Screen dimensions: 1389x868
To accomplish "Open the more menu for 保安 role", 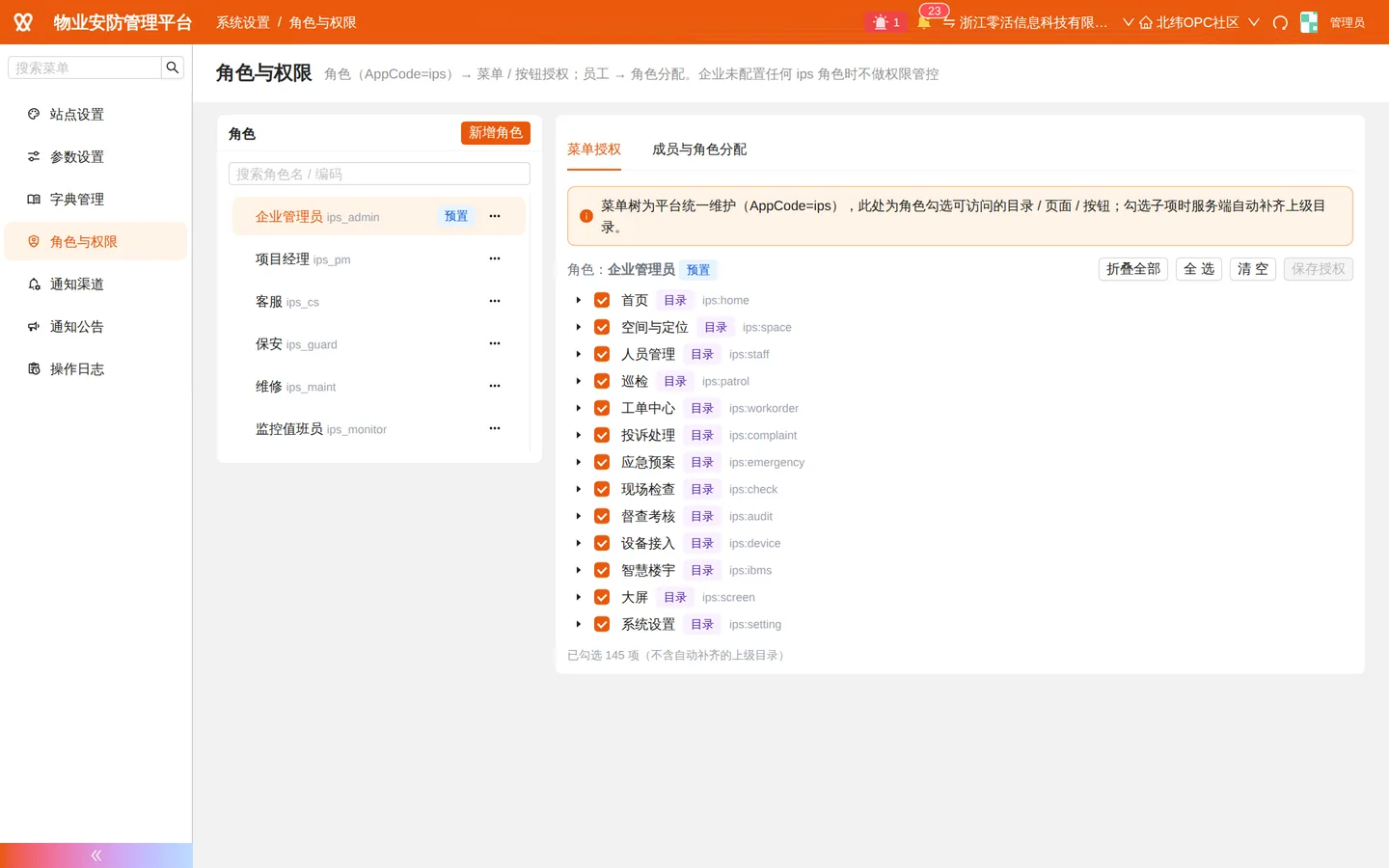I will pos(495,343).
